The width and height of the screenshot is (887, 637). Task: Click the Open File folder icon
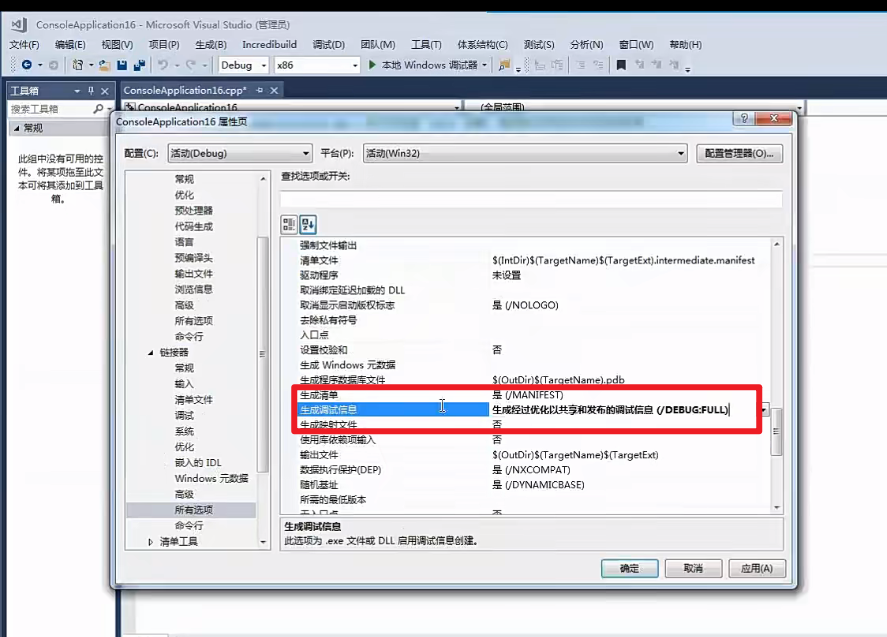104,65
